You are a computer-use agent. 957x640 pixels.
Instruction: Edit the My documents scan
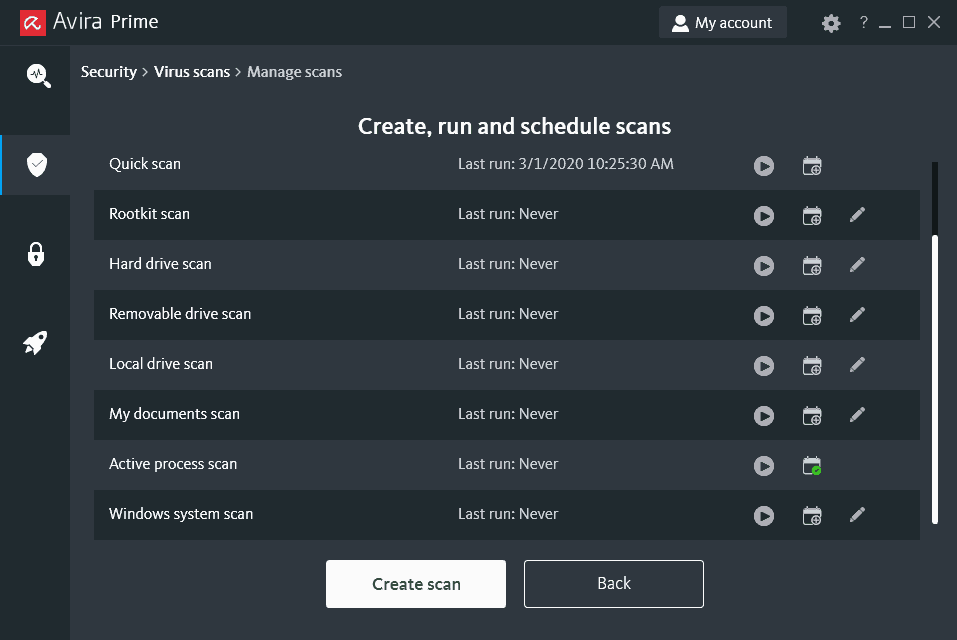click(x=857, y=415)
